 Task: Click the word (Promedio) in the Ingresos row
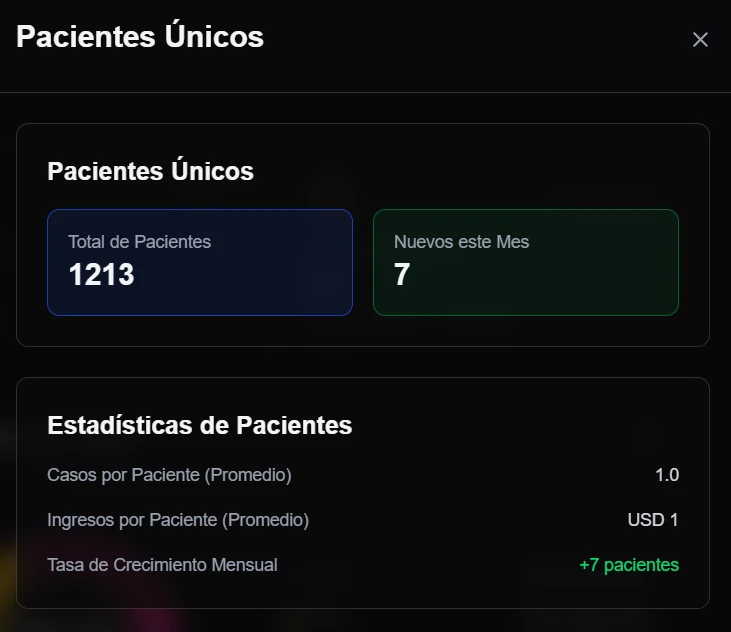point(265,520)
